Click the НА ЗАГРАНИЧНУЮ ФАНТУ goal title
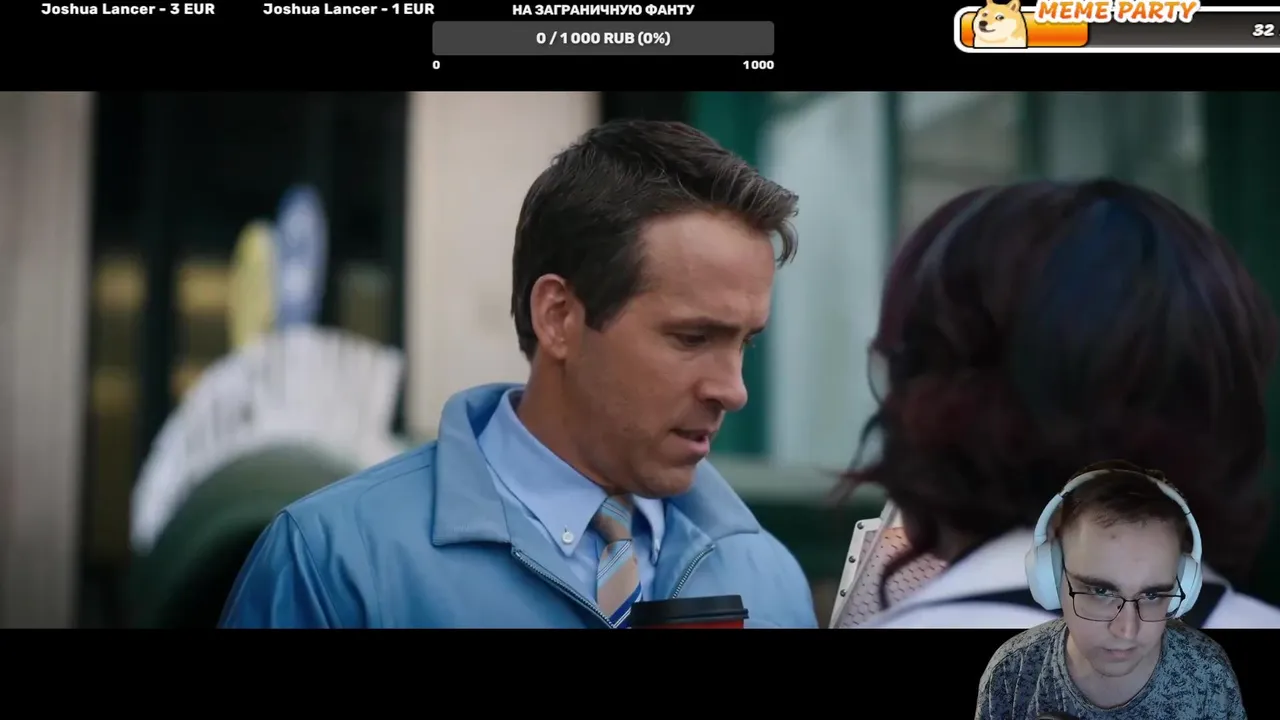Viewport: 1280px width, 720px height. [603, 10]
